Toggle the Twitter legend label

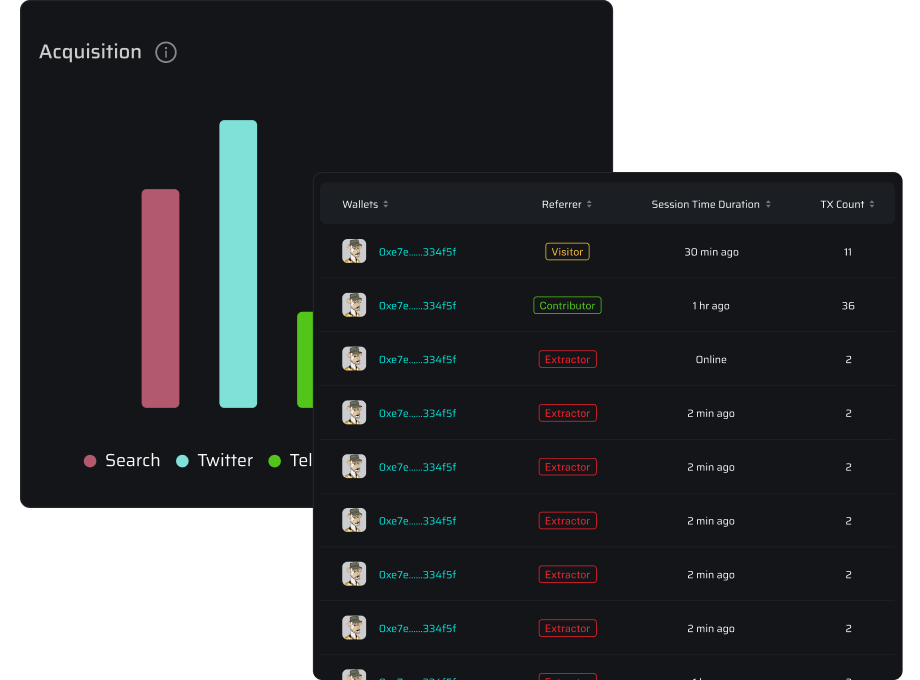tap(225, 461)
